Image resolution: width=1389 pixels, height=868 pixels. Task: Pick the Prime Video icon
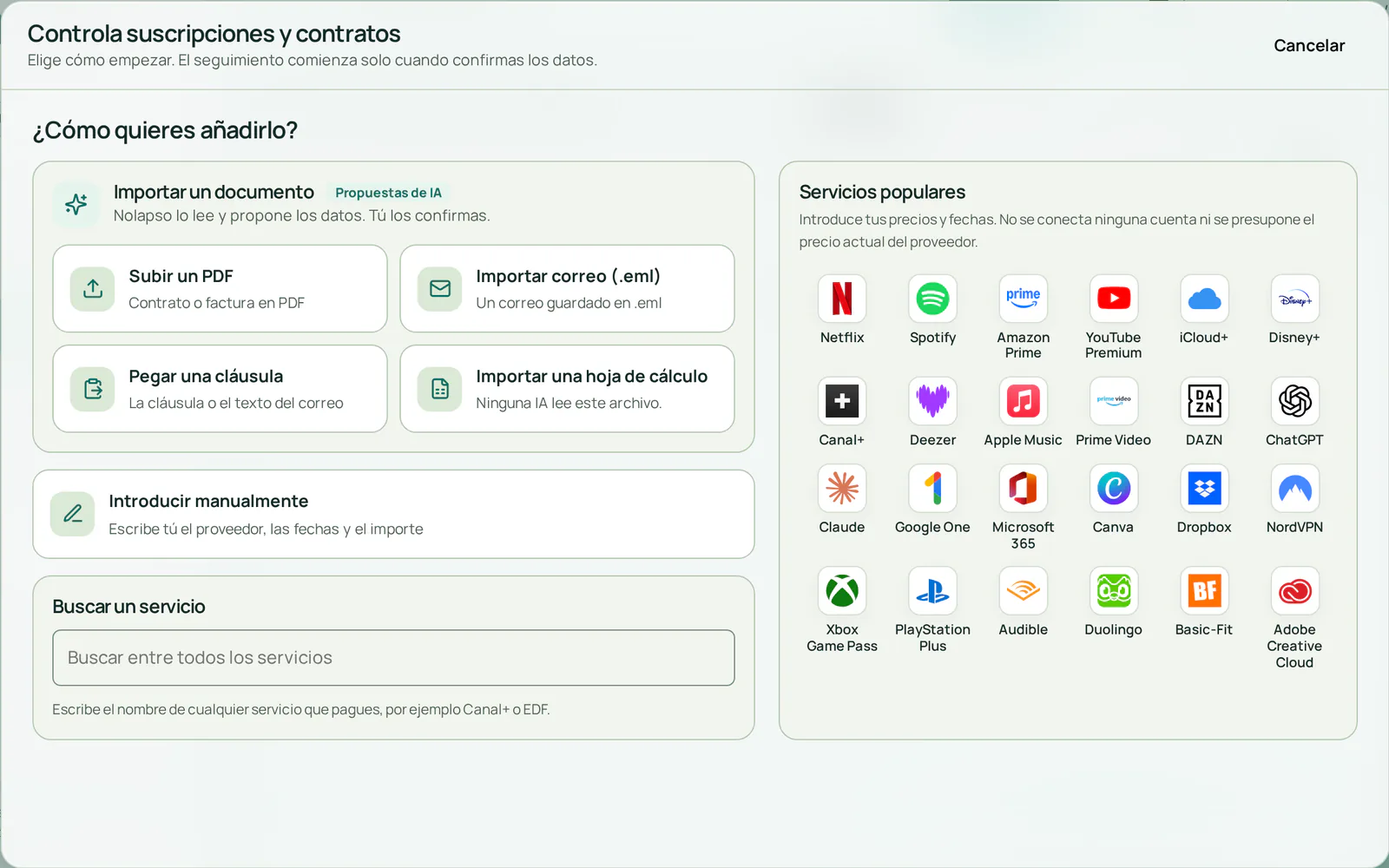tap(1114, 401)
